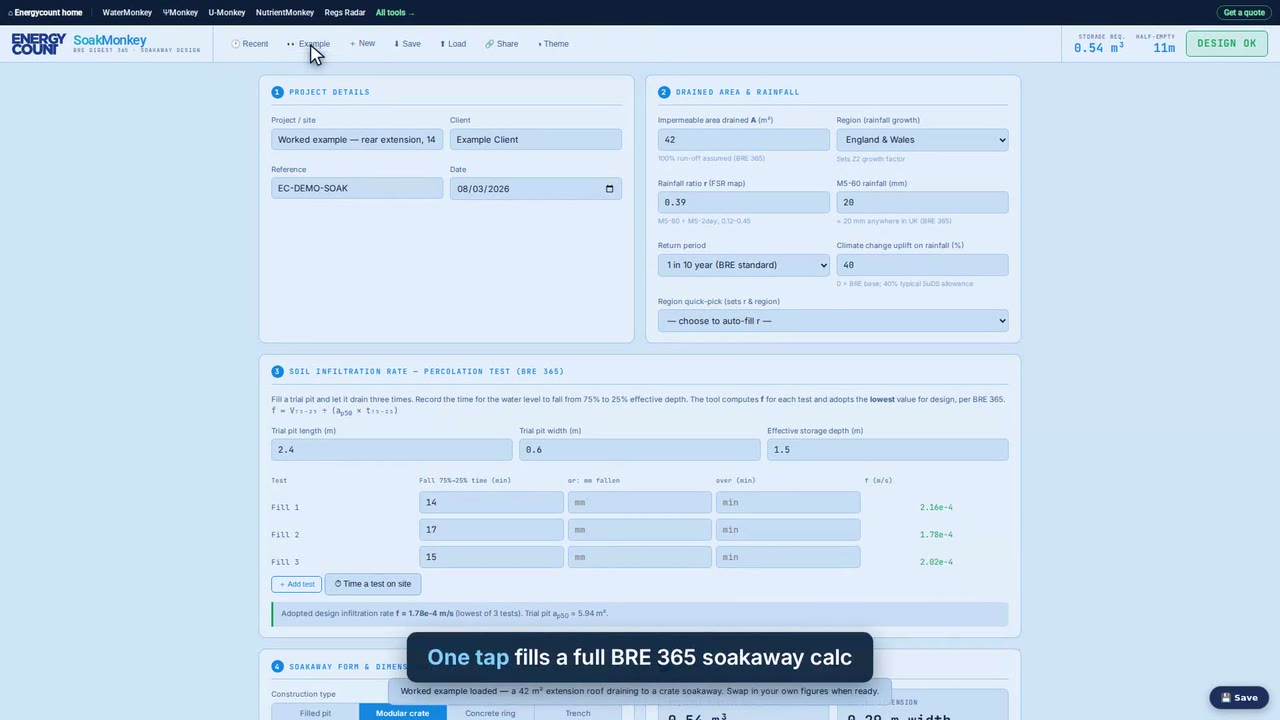The height and width of the screenshot is (720, 1280).
Task: View All tools
Action: 395,13
